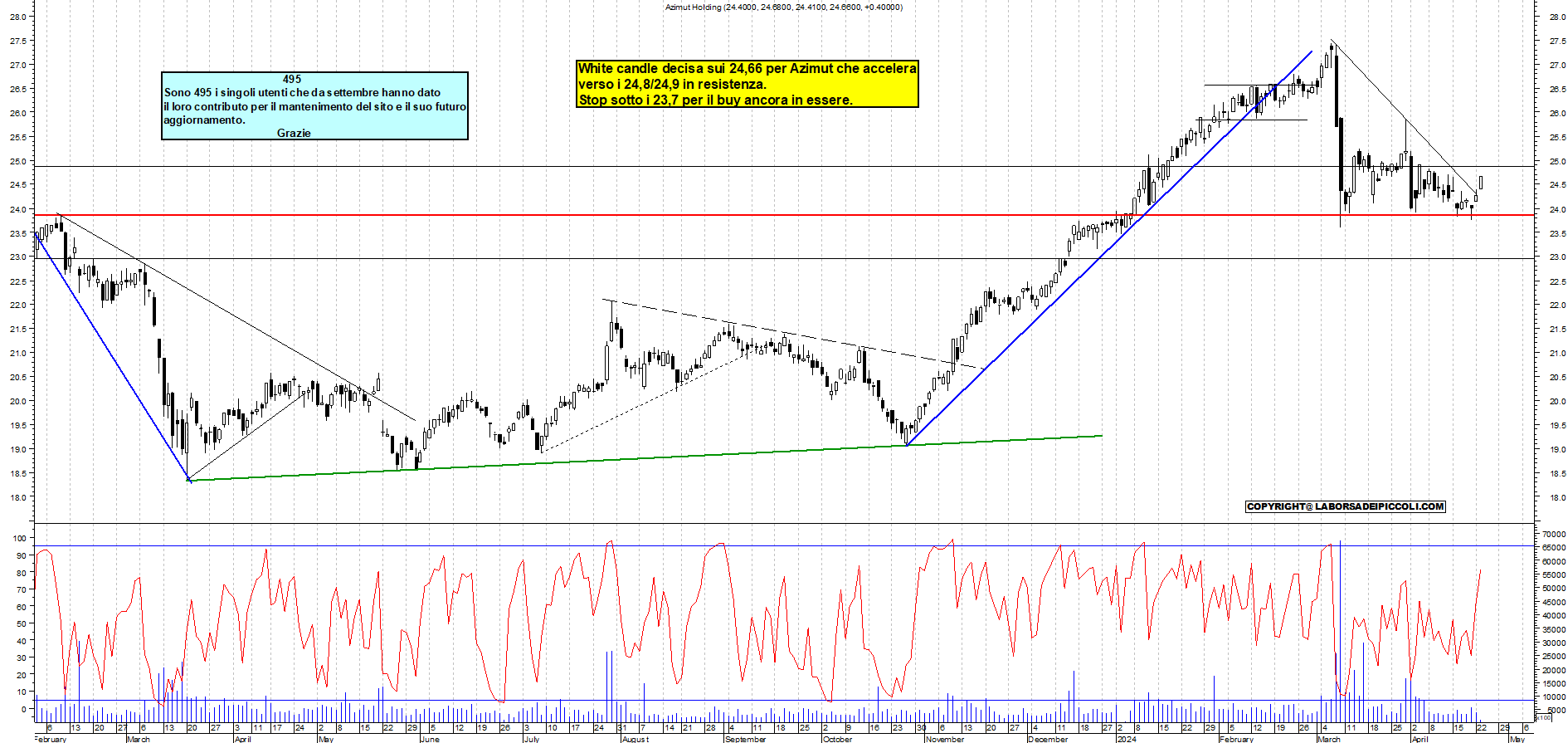The image size is (1568, 743).
Task: Click the 'verso i 24,8/24,9 in resistenza' line
Action: click(673, 84)
